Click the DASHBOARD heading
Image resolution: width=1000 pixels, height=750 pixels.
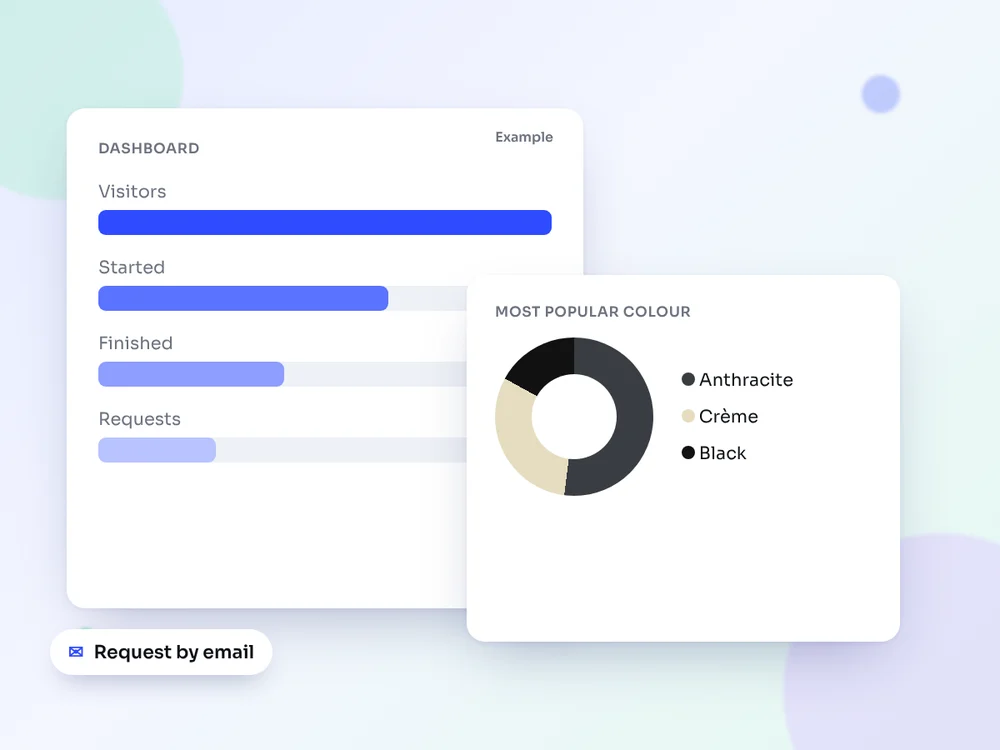click(149, 148)
